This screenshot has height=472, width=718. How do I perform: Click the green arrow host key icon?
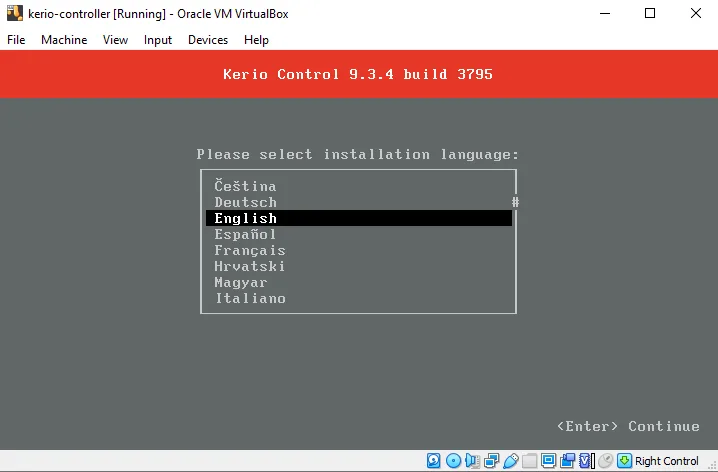pyautogui.click(x=624, y=461)
